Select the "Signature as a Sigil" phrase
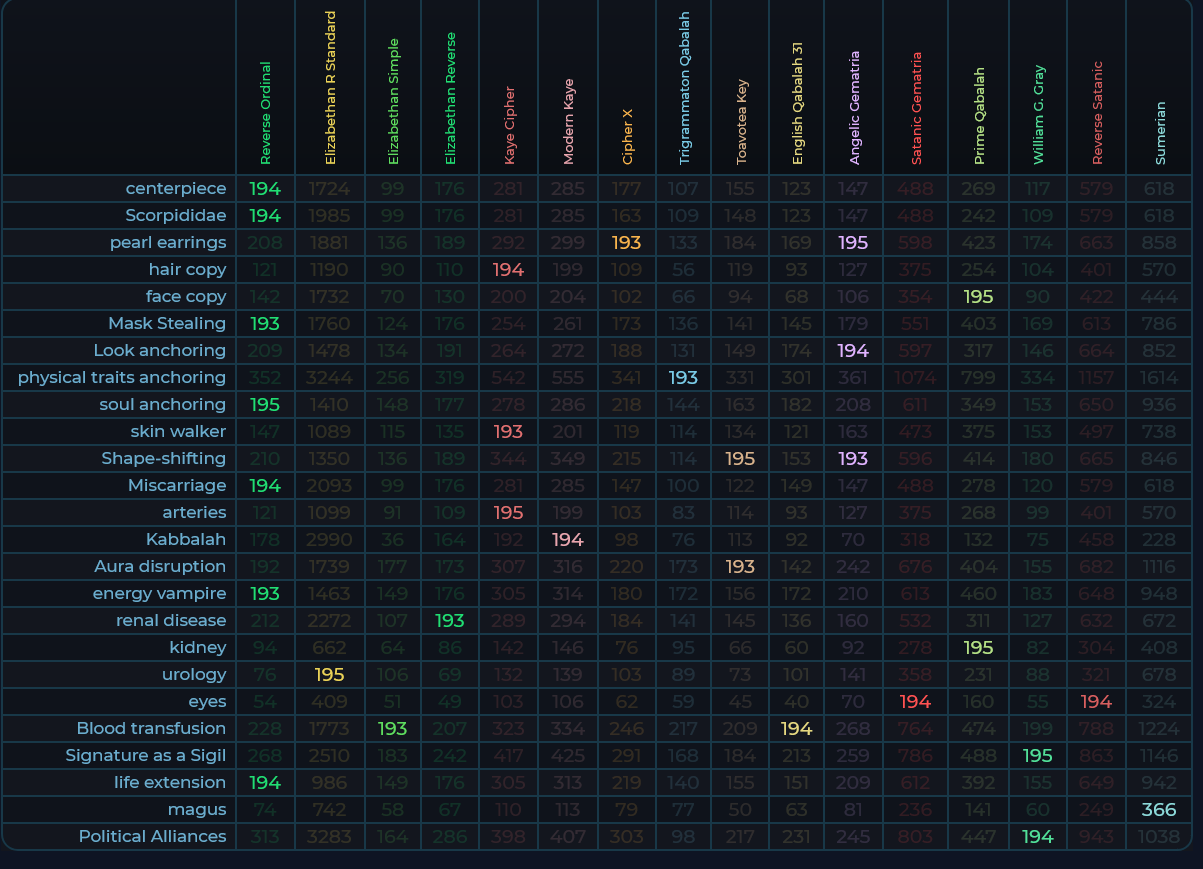1203x869 pixels. point(146,756)
